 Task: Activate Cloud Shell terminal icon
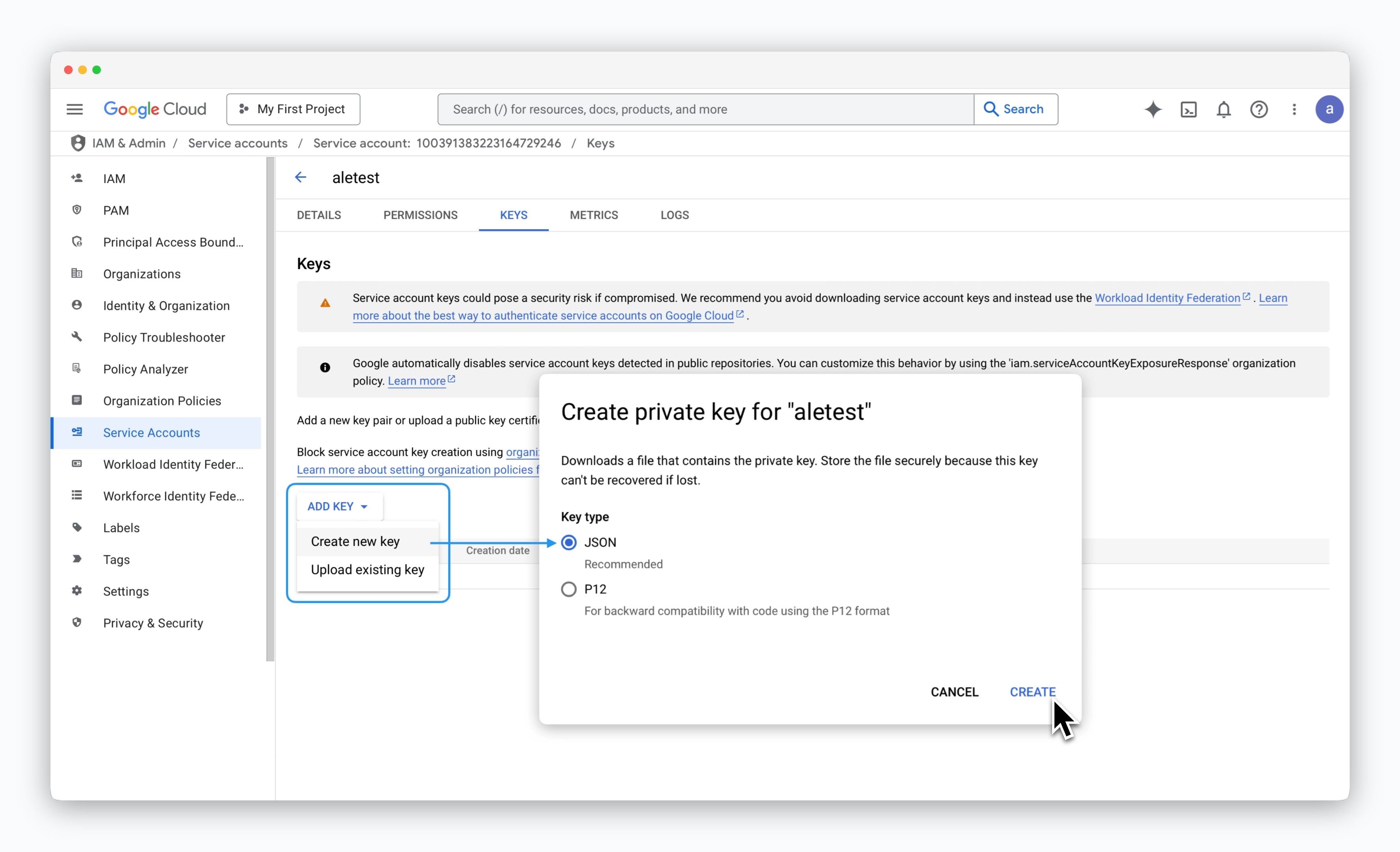click(x=1188, y=109)
